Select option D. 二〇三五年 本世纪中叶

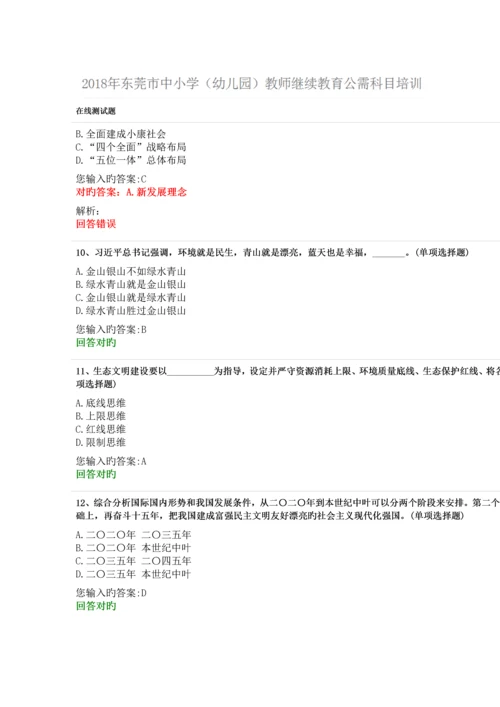[133, 574]
